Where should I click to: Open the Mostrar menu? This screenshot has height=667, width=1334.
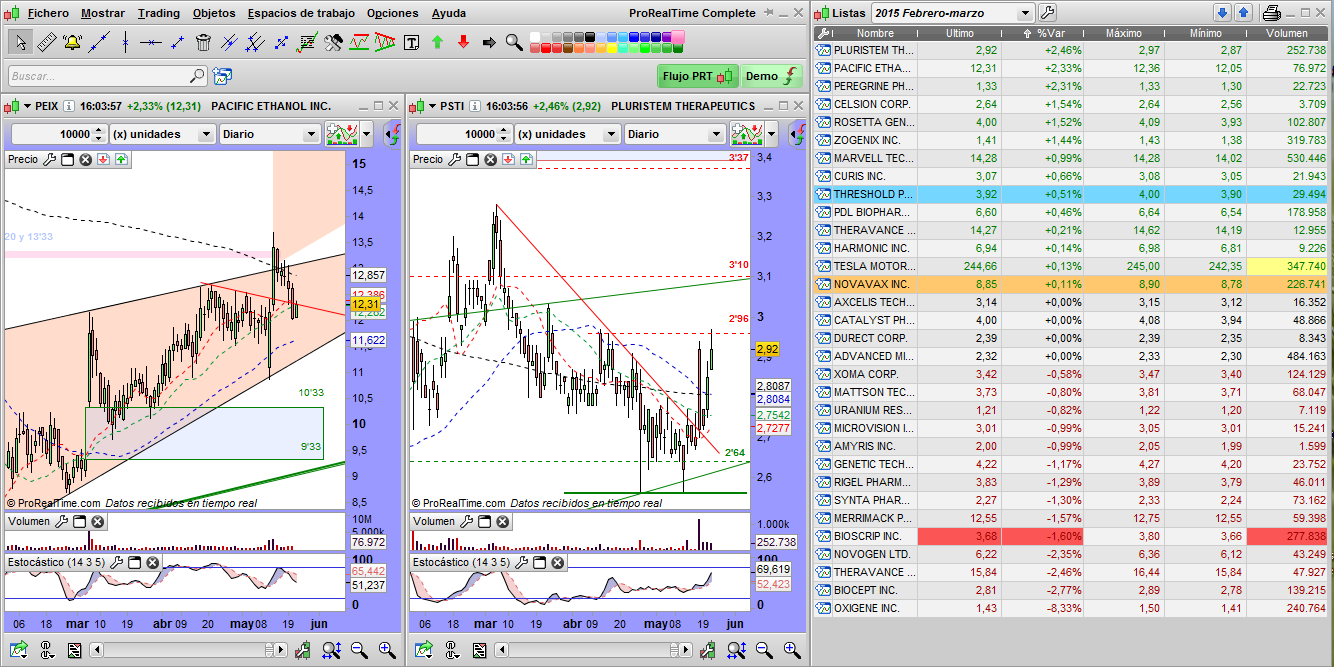click(x=103, y=13)
